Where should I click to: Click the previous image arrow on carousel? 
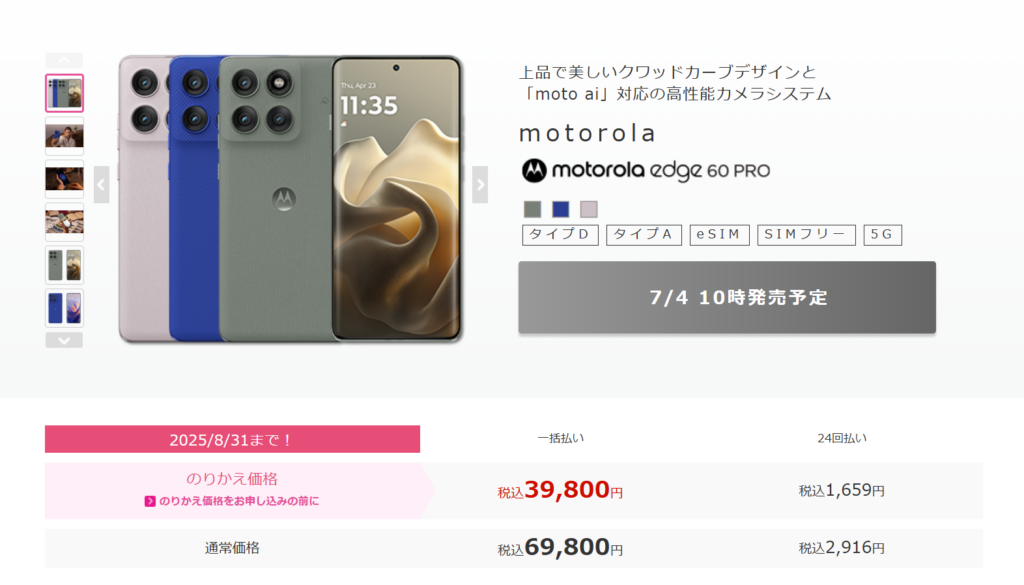(x=101, y=185)
